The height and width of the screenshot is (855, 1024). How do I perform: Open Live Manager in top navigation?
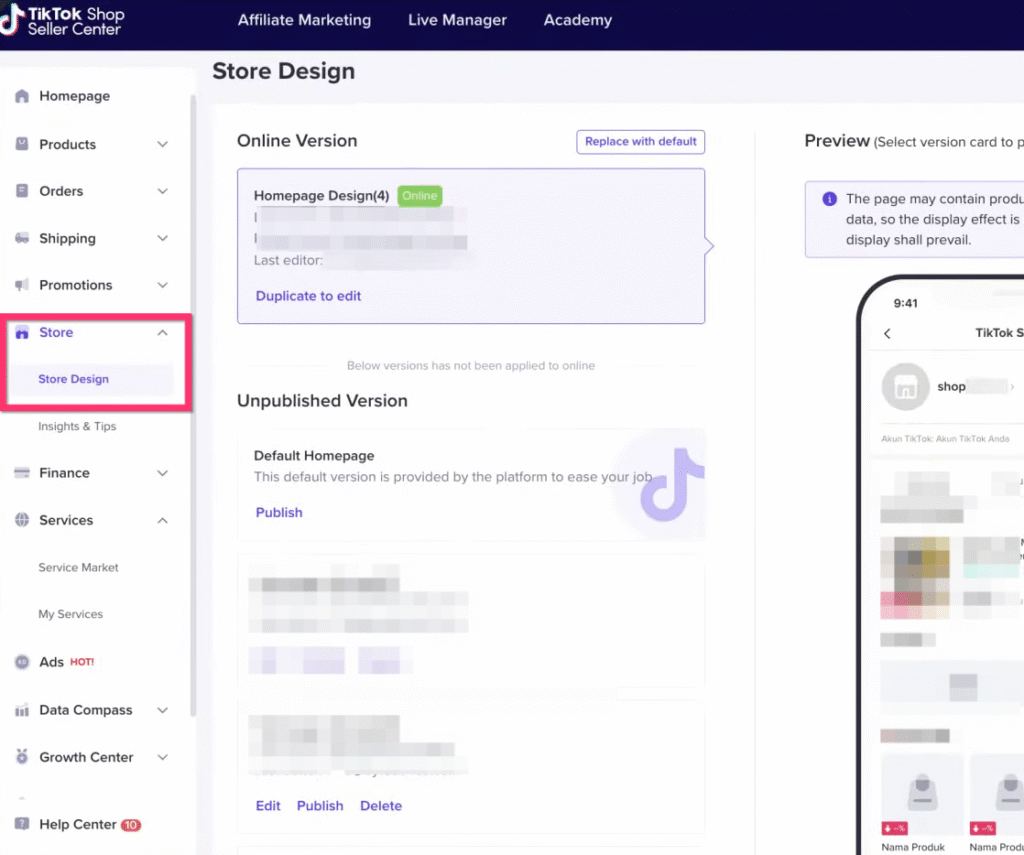[x=457, y=20]
